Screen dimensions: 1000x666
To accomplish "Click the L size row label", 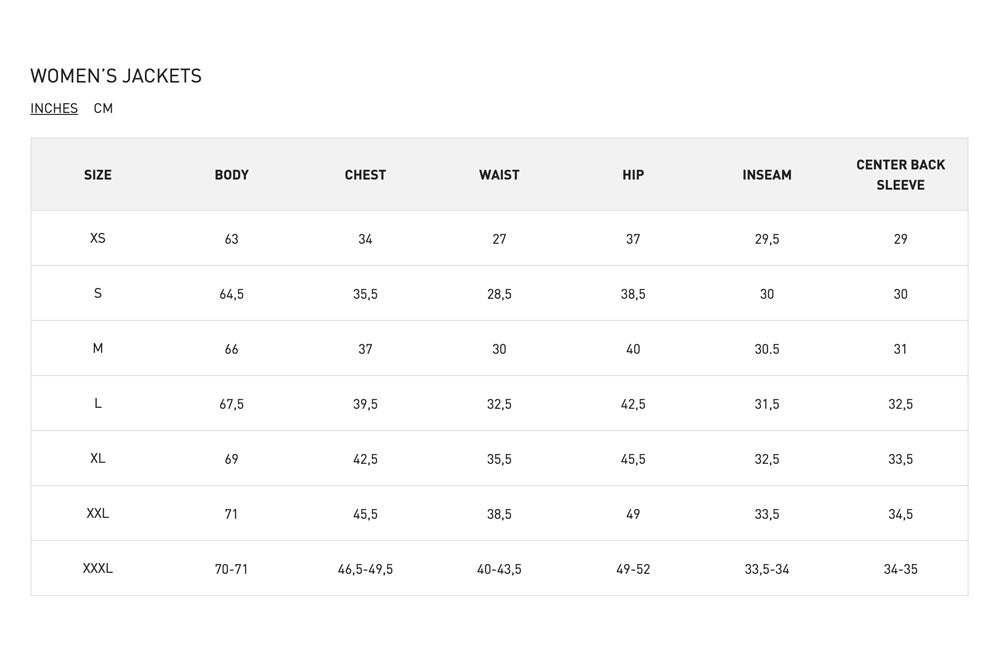I will click(x=98, y=403).
